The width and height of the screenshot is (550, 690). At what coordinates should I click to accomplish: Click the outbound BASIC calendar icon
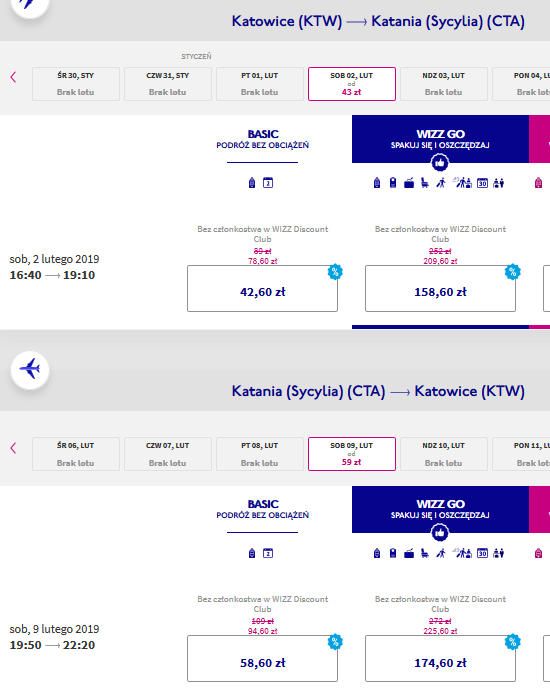tap(268, 183)
